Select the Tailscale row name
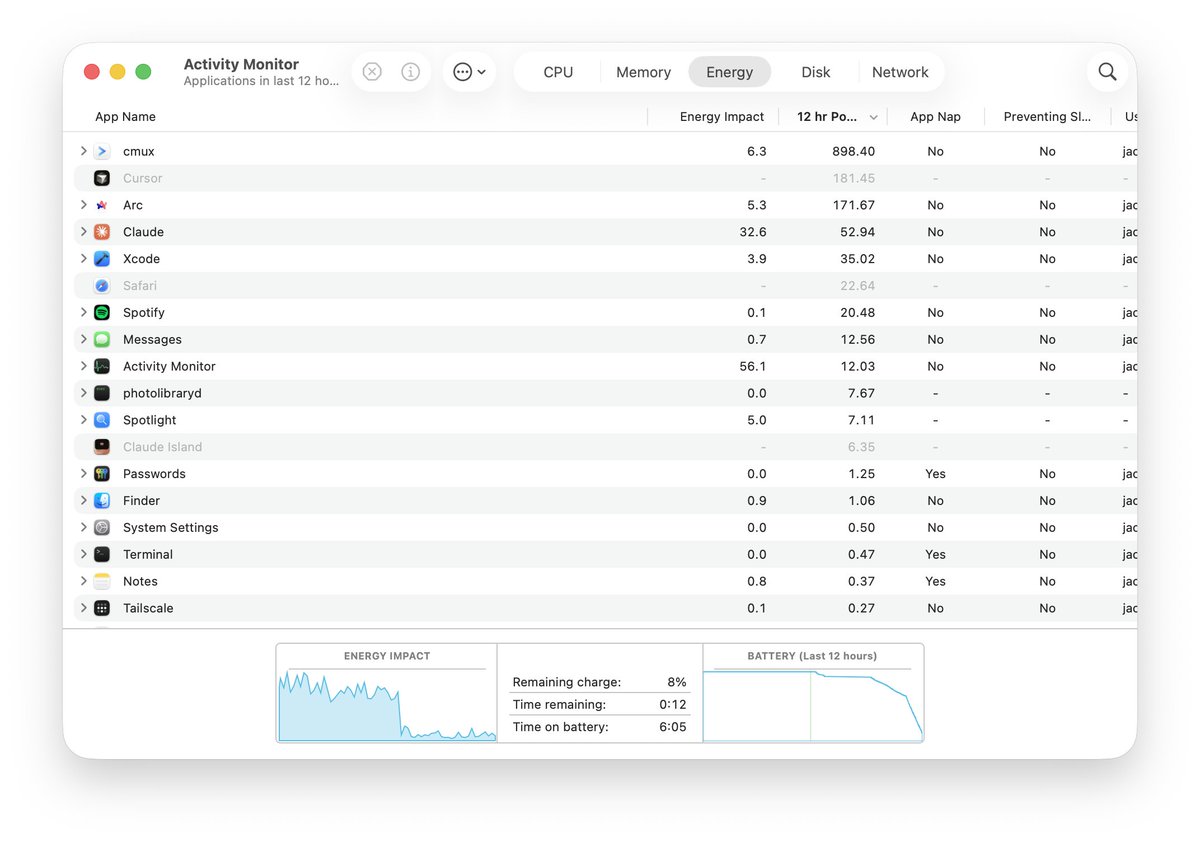The image size is (1200, 842). [x=148, y=608]
